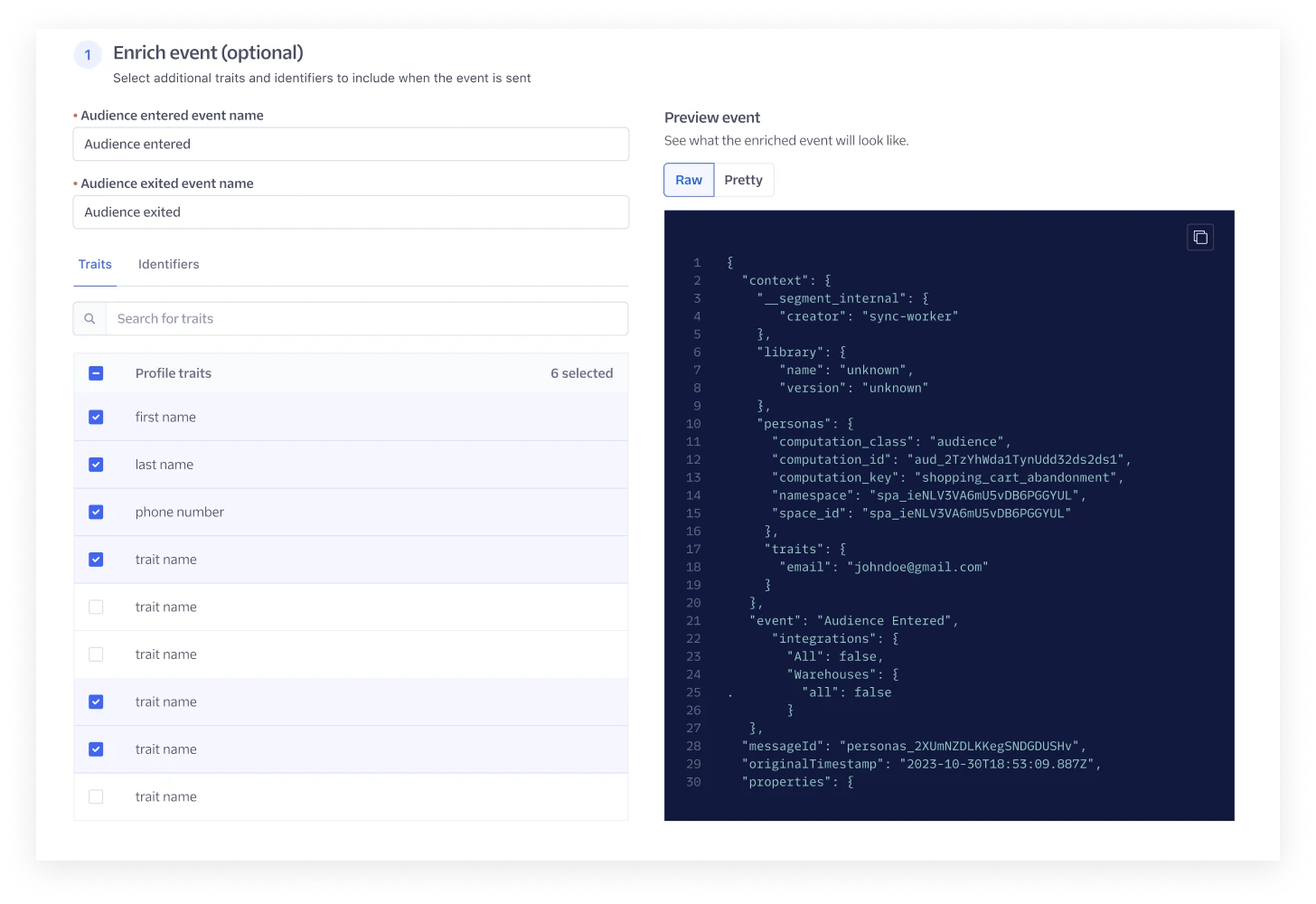Viewport: 1316px width, 904px height.
Task: Switch to the Traits tab
Action: click(x=95, y=265)
